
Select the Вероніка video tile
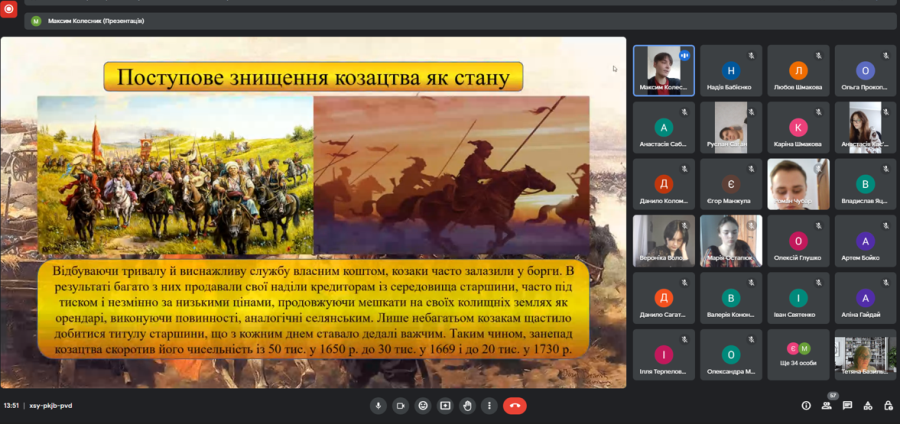pyautogui.click(x=664, y=241)
